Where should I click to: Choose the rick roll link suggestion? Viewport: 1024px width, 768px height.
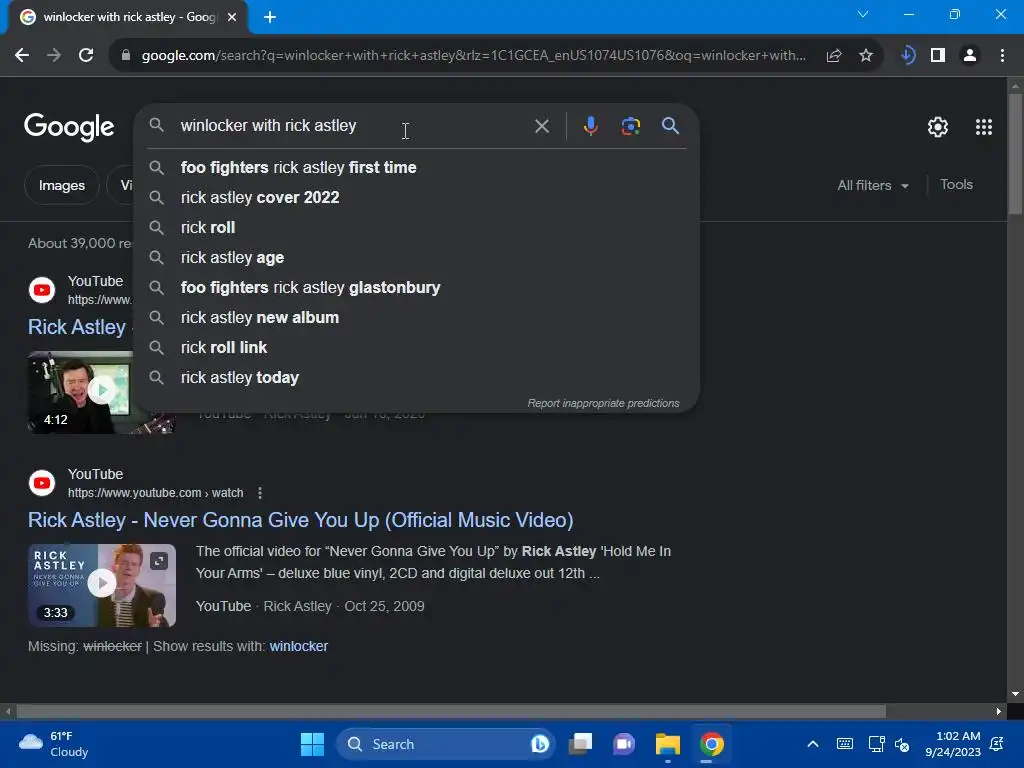pyautogui.click(x=417, y=348)
